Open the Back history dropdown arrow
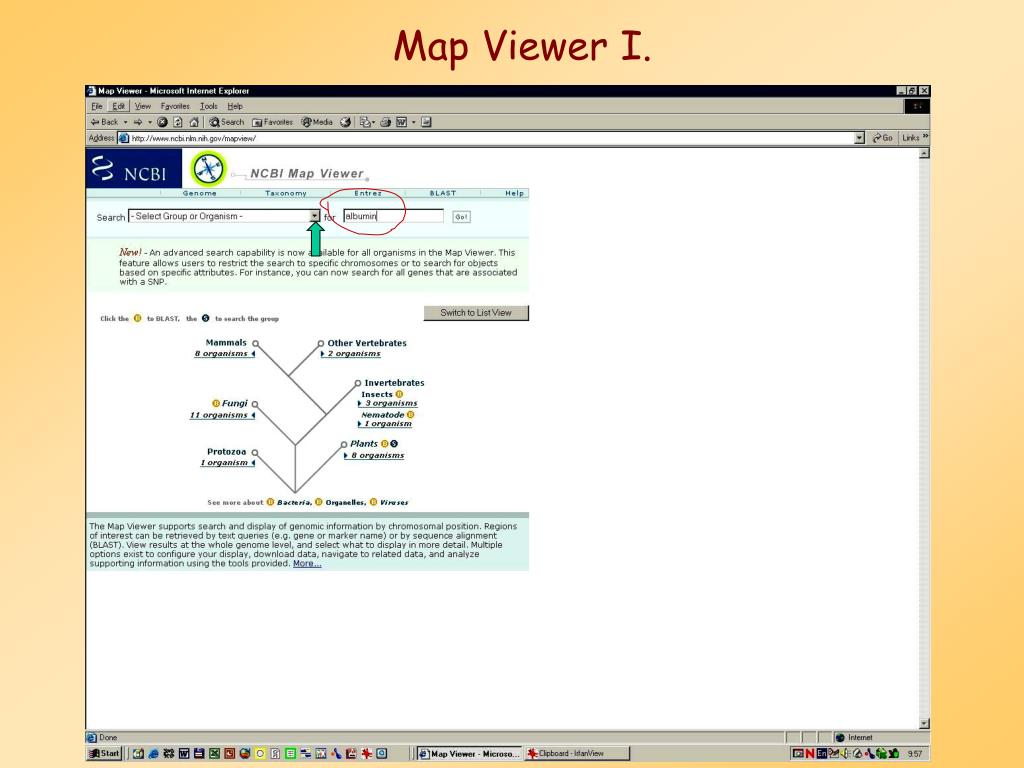The image size is (1024, 768). [x=126, y=122]
